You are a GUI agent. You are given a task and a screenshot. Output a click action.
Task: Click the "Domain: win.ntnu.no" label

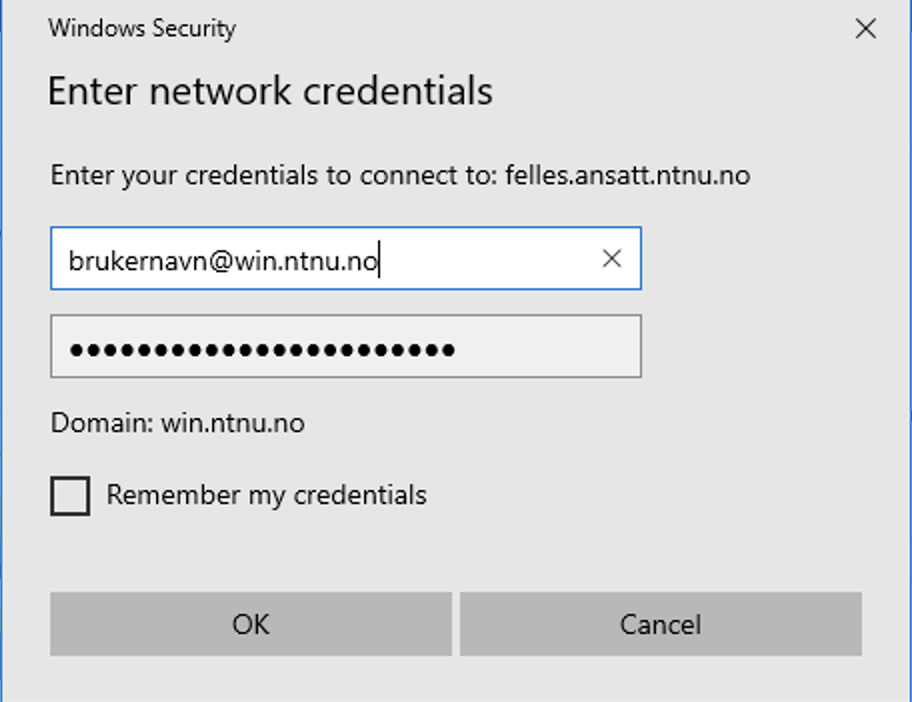(x=178, y=423)
